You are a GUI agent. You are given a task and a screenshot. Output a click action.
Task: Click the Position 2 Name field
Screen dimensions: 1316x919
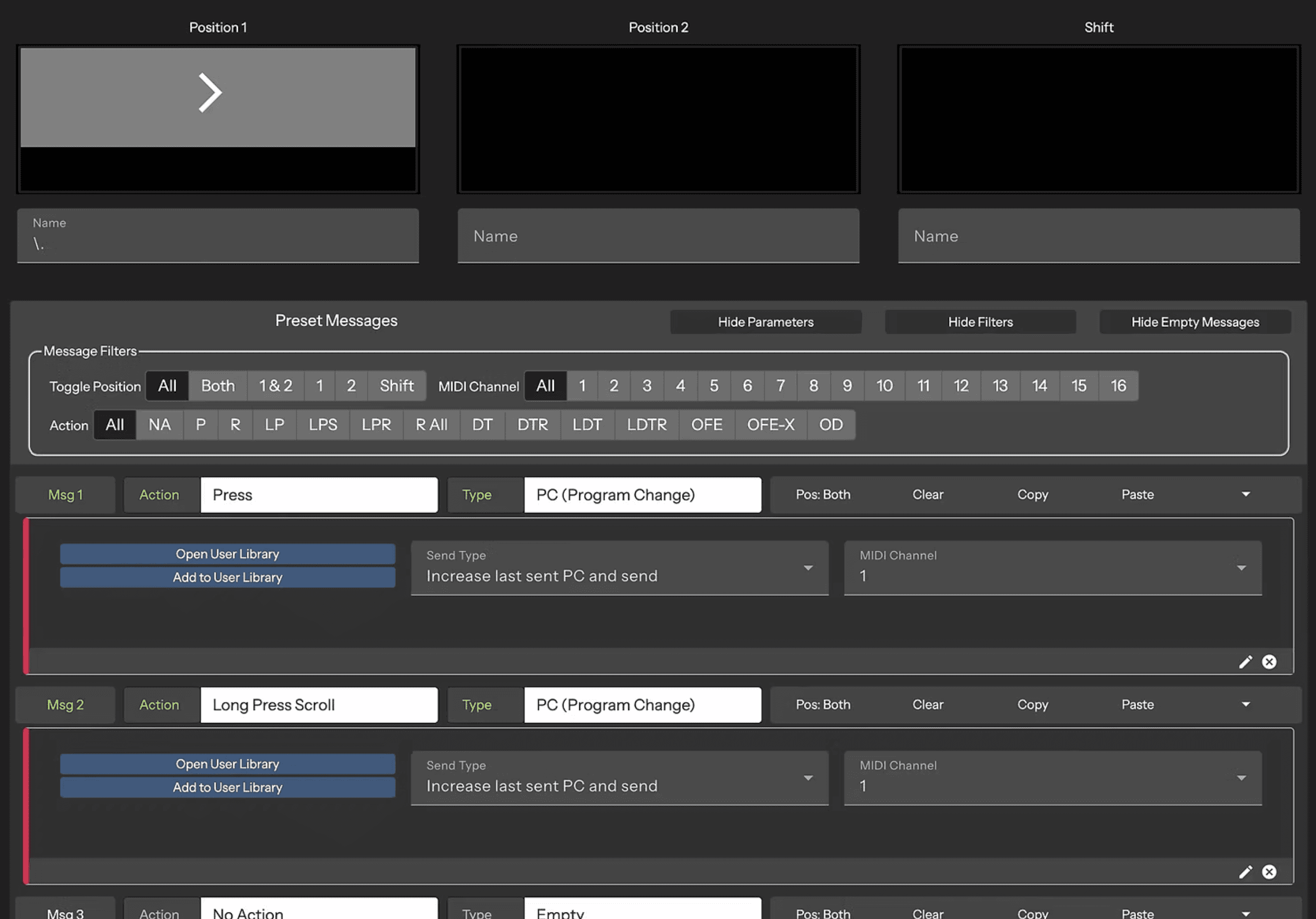658,236
